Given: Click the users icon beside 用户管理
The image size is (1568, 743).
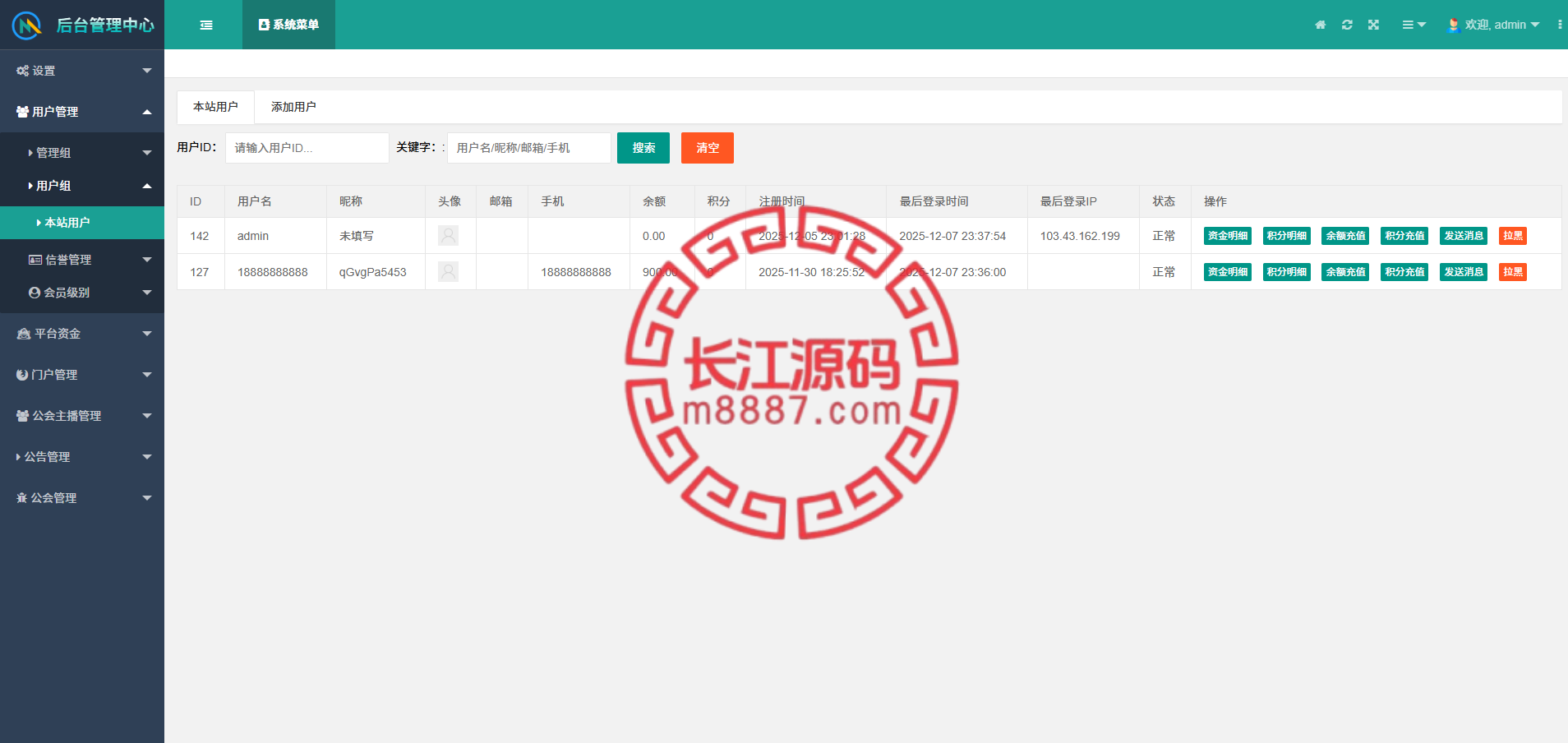Looking at the screenshot, I should (23, 112).
